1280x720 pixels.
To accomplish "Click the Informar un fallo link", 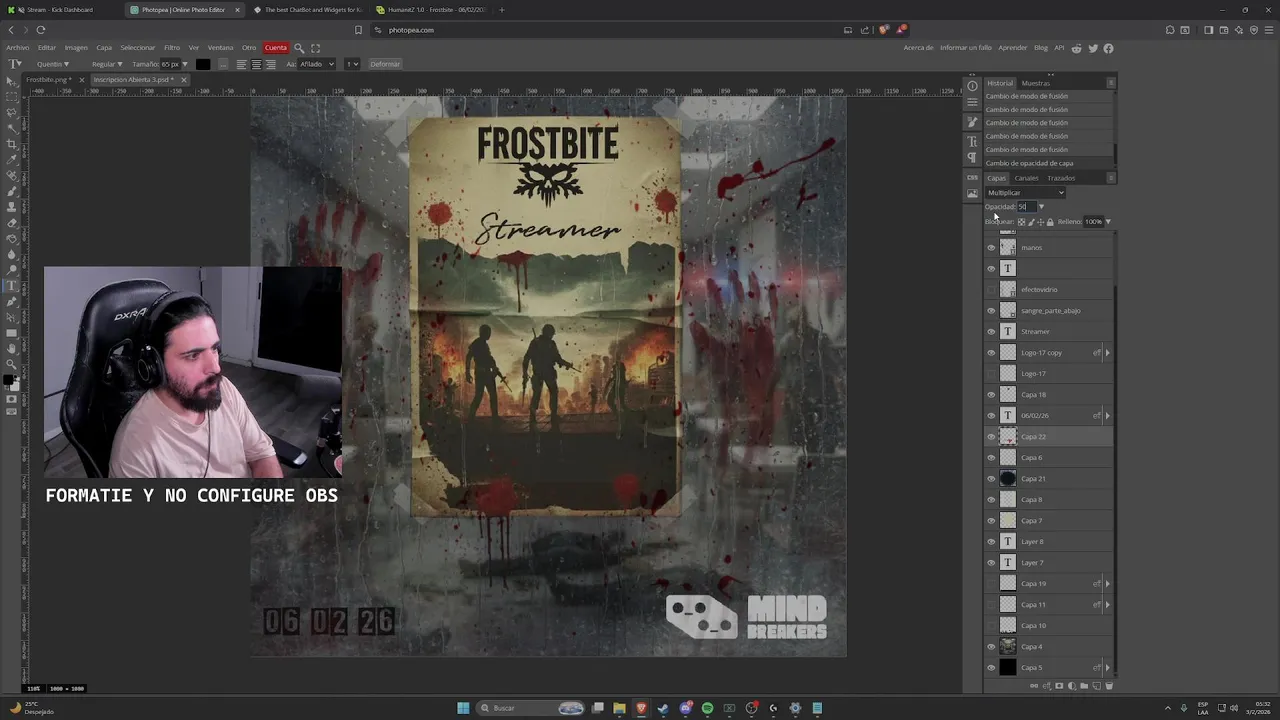I will pyautogui.click(x=966, y=48).
